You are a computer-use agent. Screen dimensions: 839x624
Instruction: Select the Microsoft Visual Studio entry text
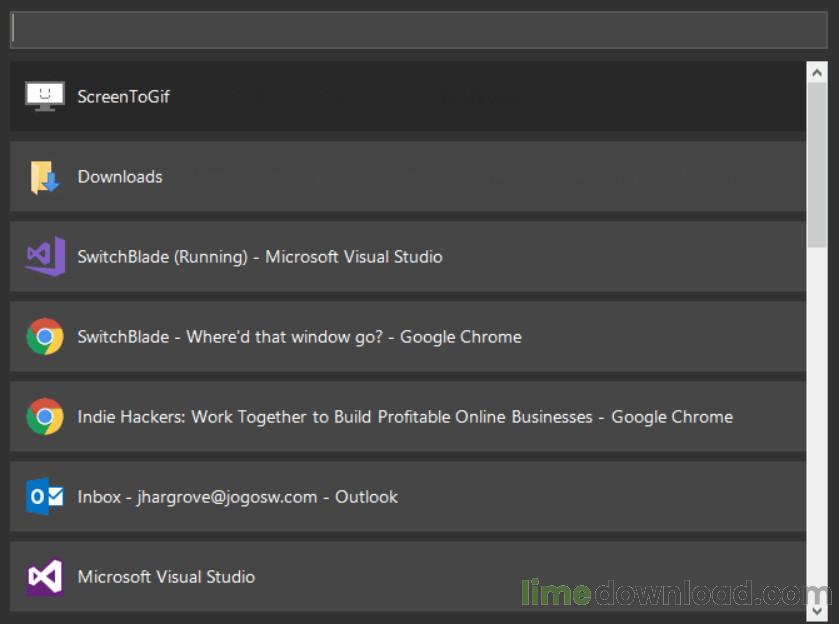tap(166, 577)
